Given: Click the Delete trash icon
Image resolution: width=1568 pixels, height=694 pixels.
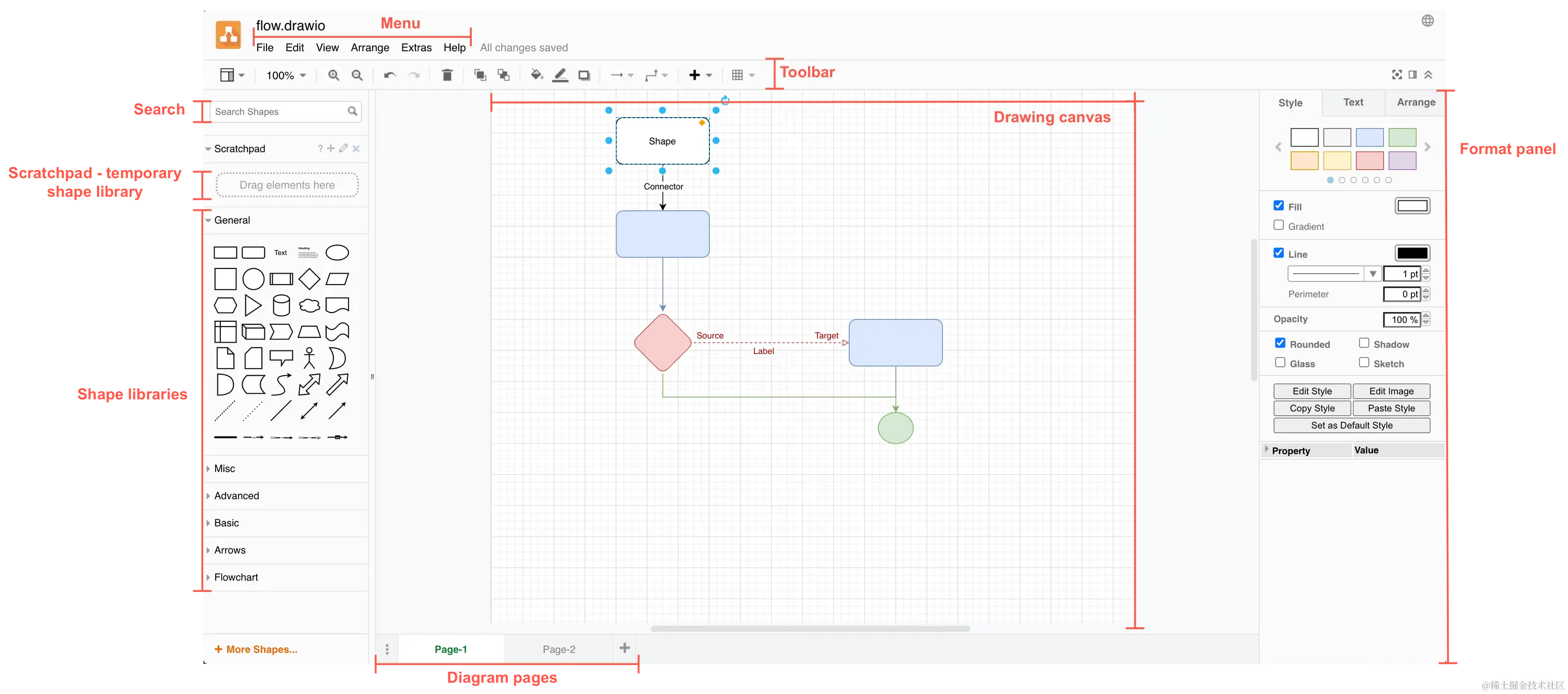Looking at the screenshot, I should (447, 76).
